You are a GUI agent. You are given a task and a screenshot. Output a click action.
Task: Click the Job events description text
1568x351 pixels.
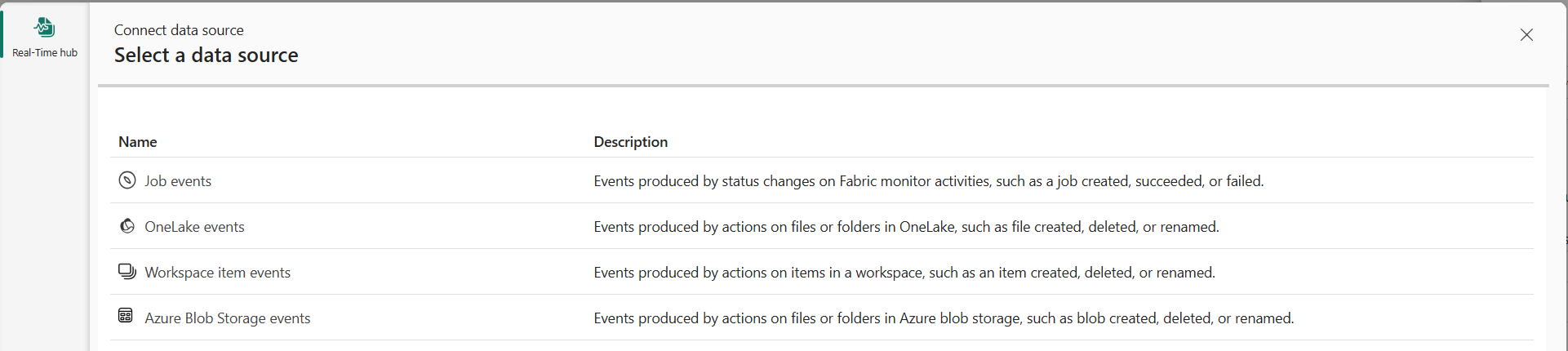point(928,181)
